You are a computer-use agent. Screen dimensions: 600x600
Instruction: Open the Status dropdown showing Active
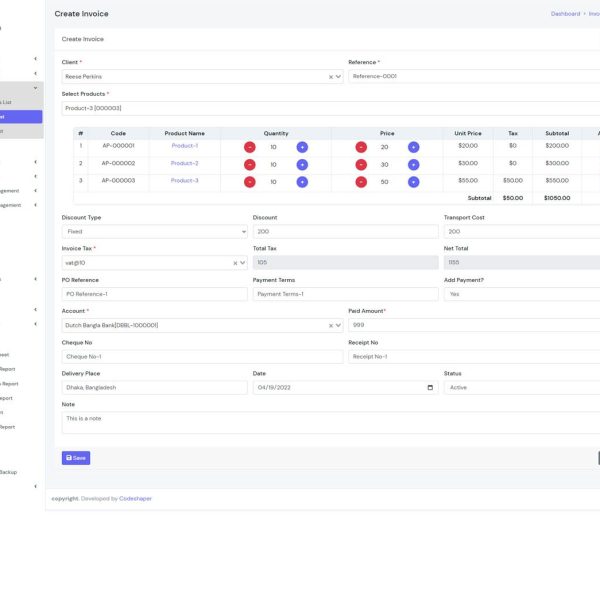[520, 387]
